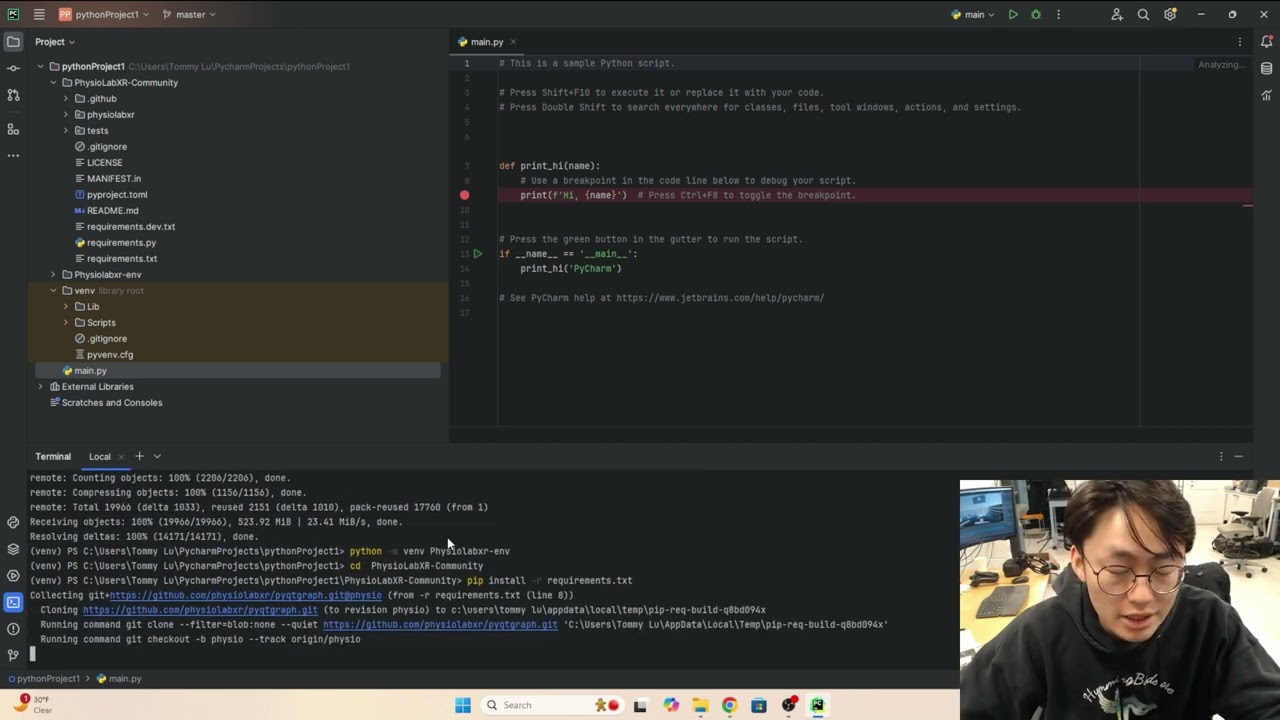The image size is (1280, 720).
Task: Open File Explorer from taskbar
Action: [700, 705]
